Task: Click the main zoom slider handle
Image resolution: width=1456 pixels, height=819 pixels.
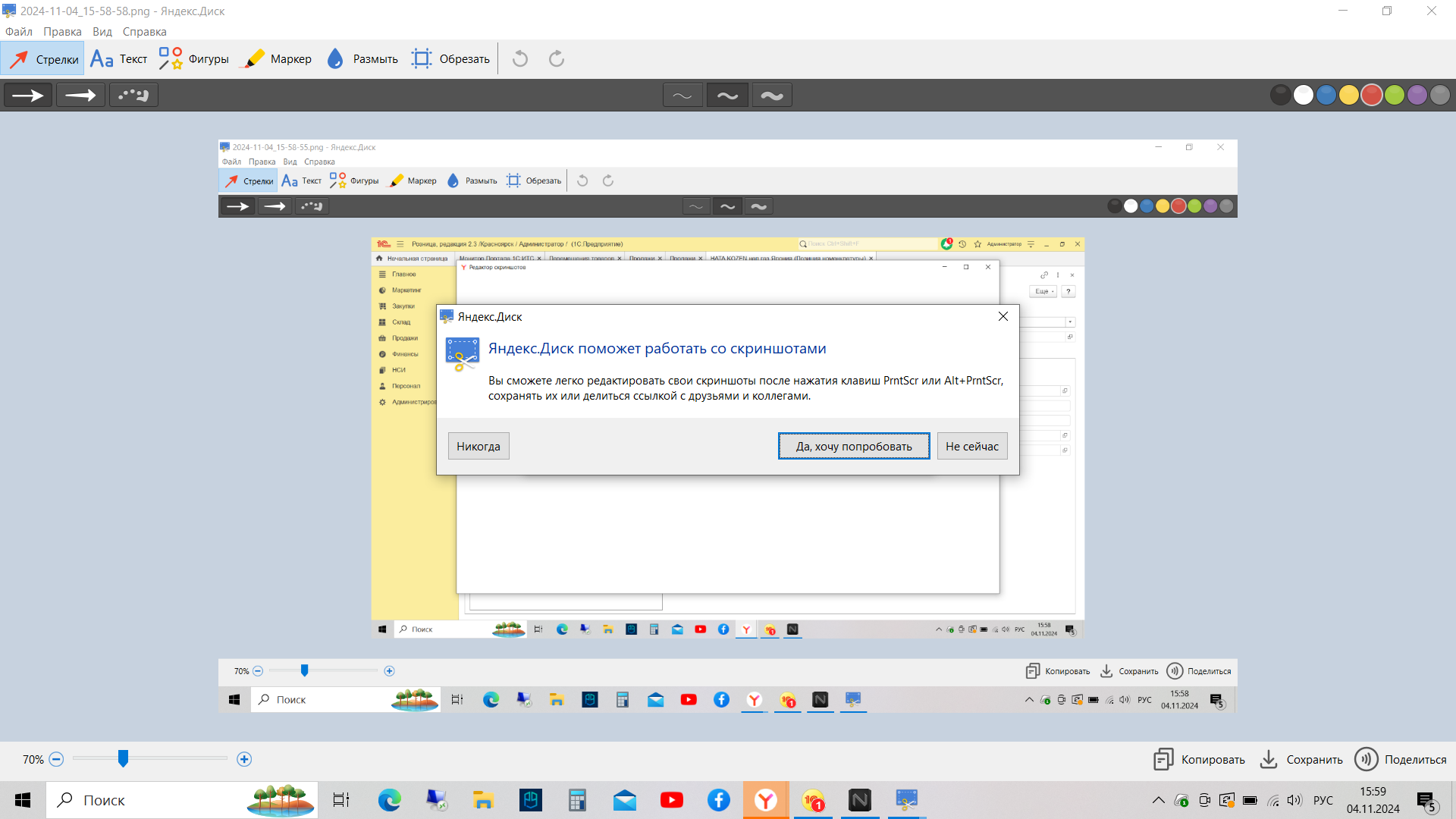Action: [123, 758]
